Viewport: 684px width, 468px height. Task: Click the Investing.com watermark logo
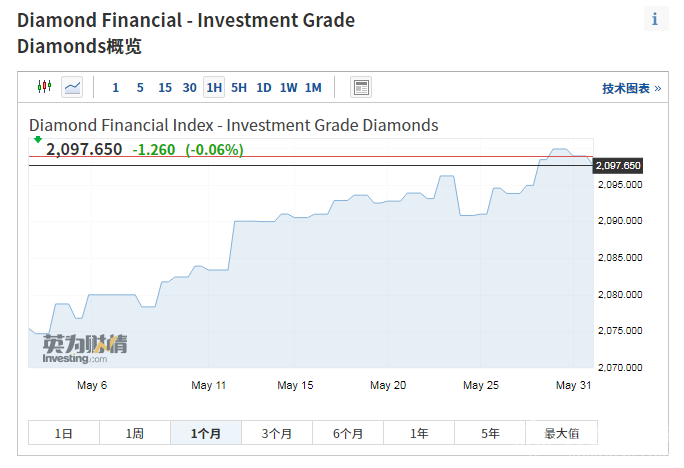pos(84,346)
